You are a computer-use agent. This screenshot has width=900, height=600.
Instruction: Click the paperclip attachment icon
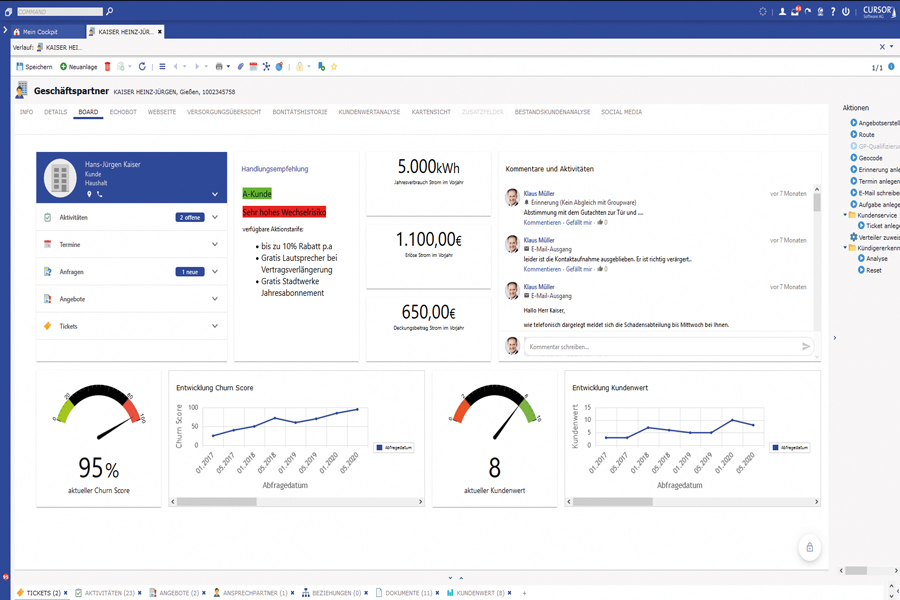click(x=241, y=67)
